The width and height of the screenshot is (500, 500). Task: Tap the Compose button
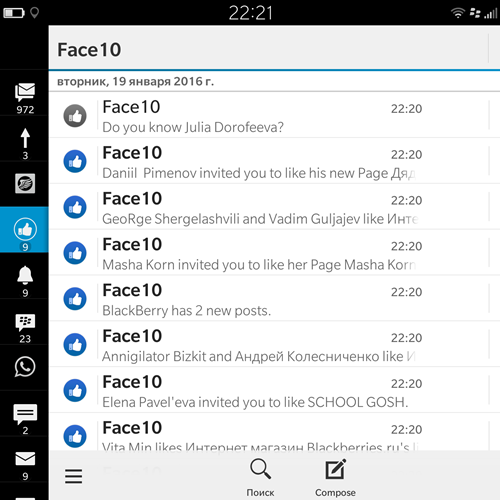(335, 477)
